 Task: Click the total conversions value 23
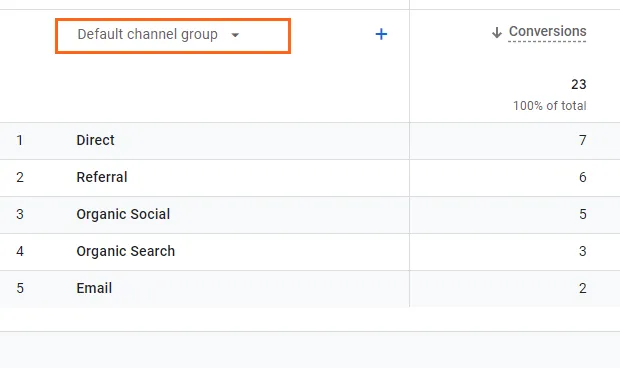point(578,84)
